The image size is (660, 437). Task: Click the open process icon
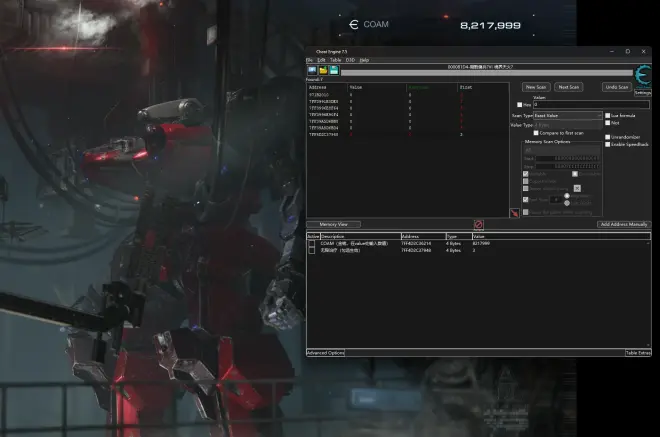pyautogui.click(x=311, y=70)
